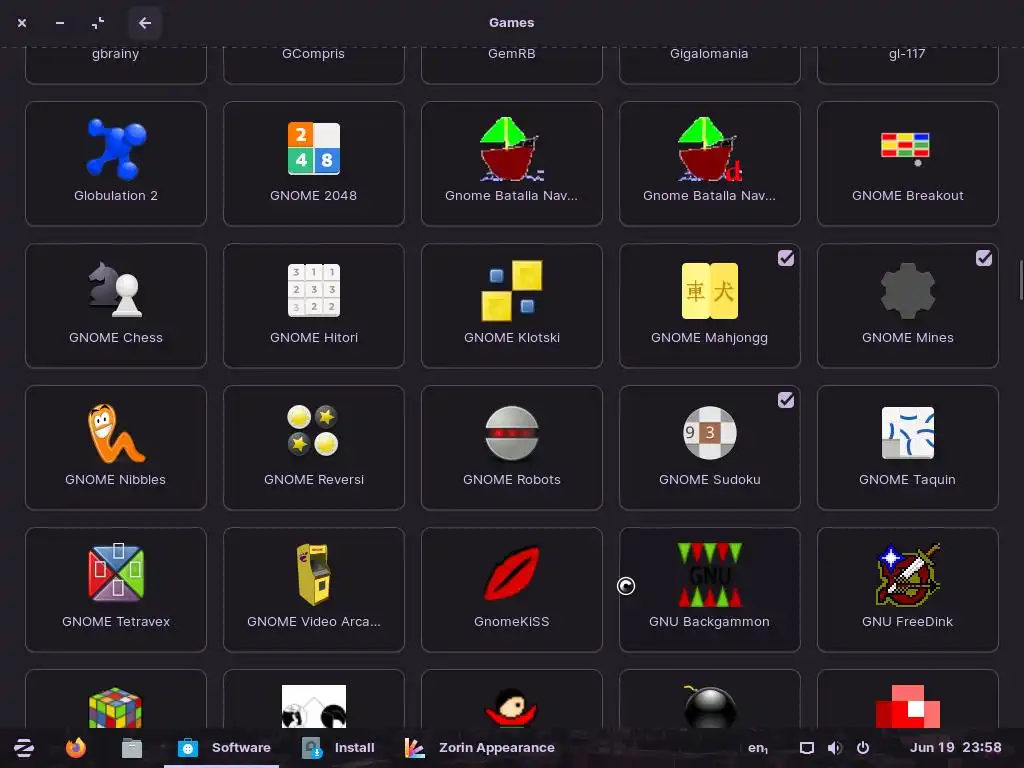Open the red pixel blocks game icon
1024x768 pixels.
908,707
